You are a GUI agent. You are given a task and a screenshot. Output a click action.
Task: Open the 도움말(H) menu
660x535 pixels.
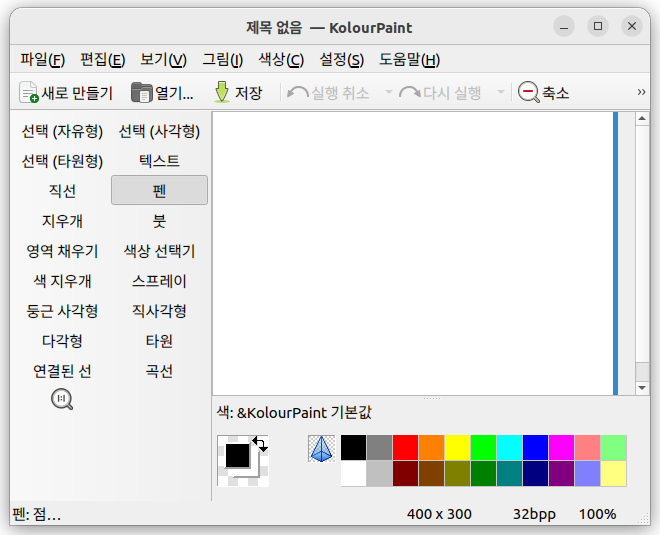click(409, 60)
